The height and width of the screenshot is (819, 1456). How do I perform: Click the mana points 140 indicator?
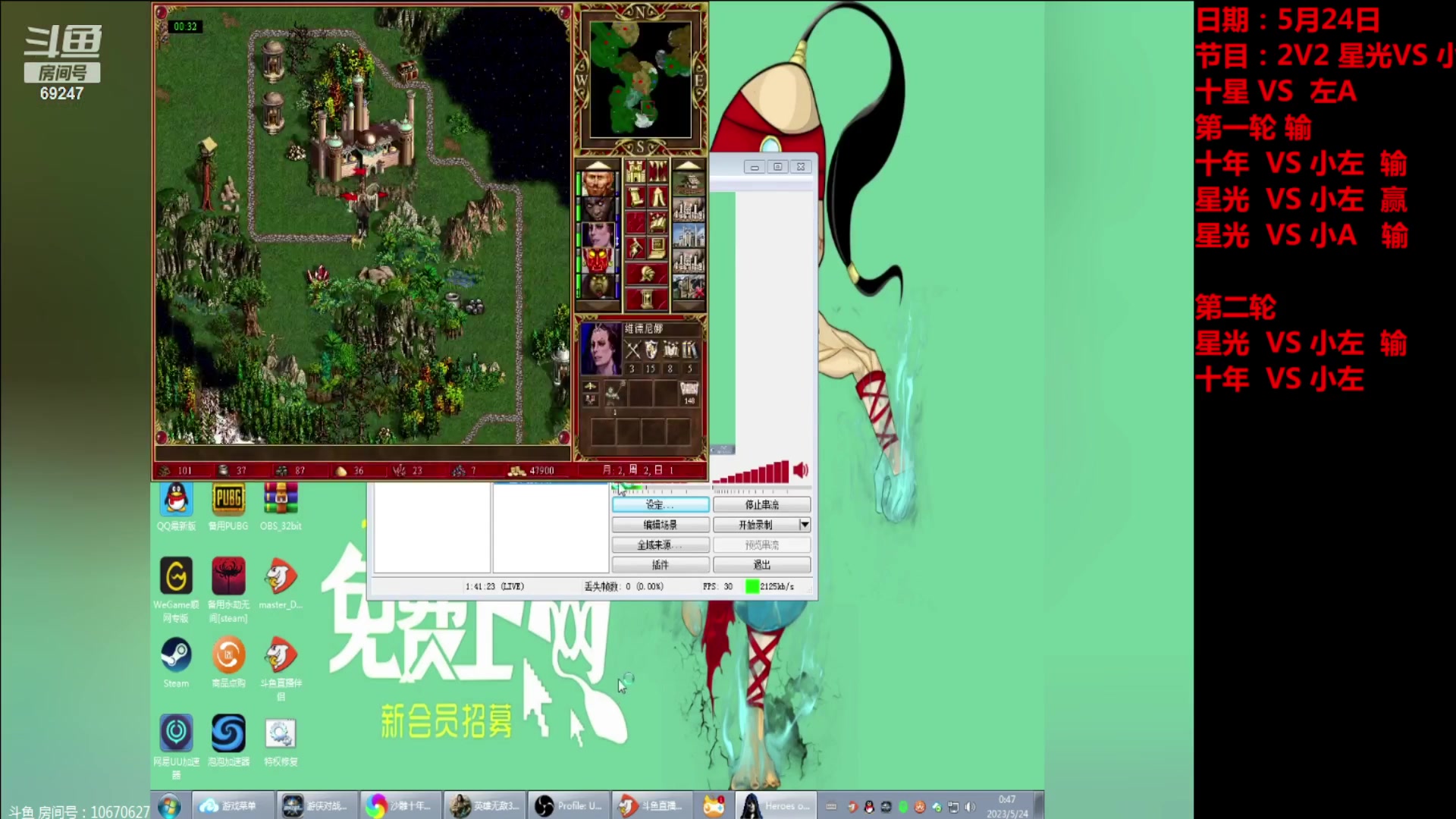coord(689,394)
